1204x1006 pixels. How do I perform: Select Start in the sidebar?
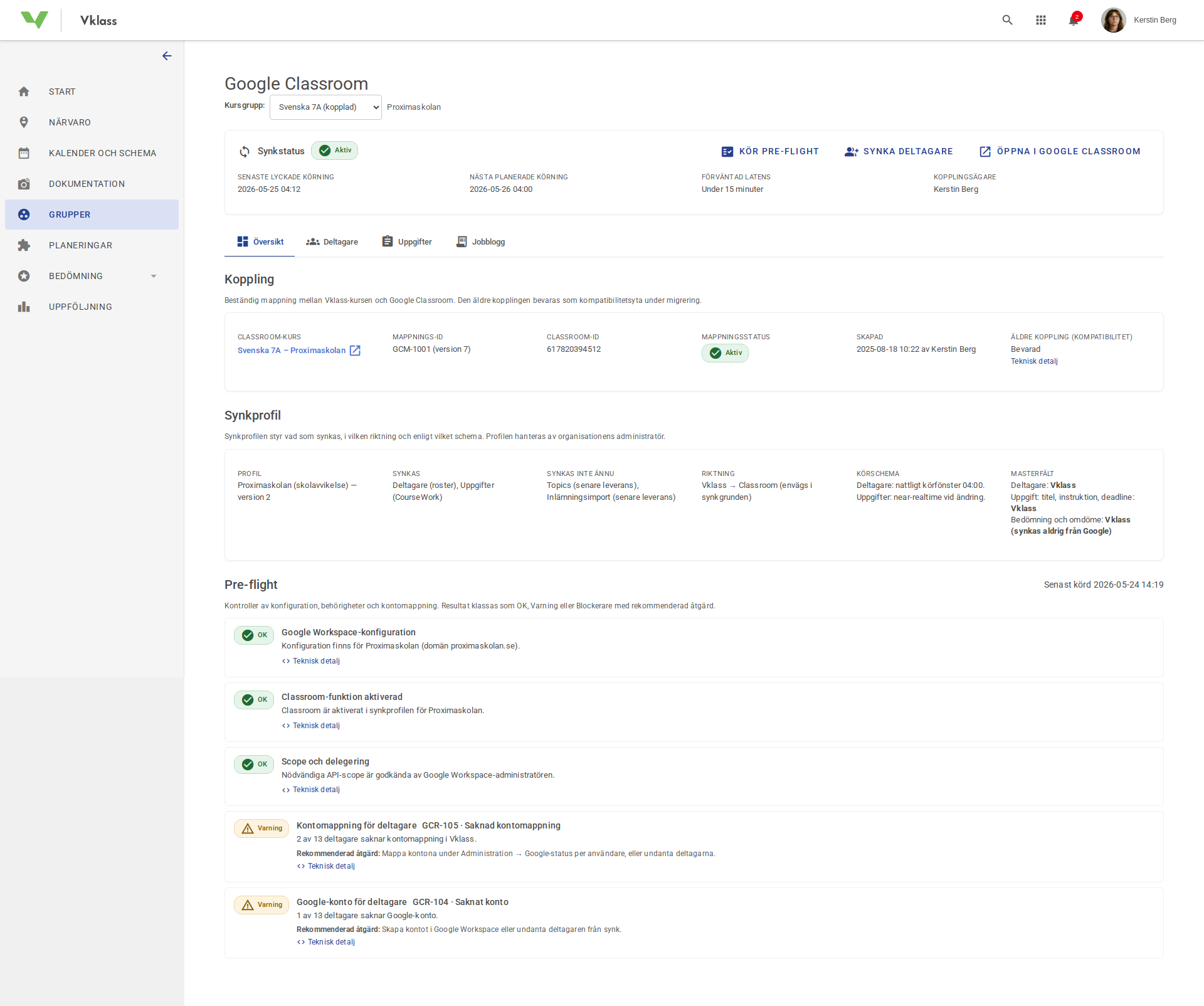pyautogui.click(x=92, y=92)
